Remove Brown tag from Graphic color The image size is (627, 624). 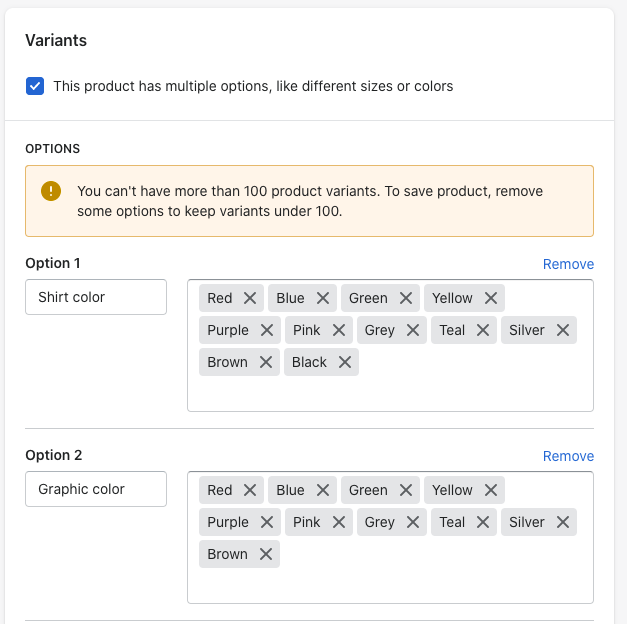pos(266,554)
